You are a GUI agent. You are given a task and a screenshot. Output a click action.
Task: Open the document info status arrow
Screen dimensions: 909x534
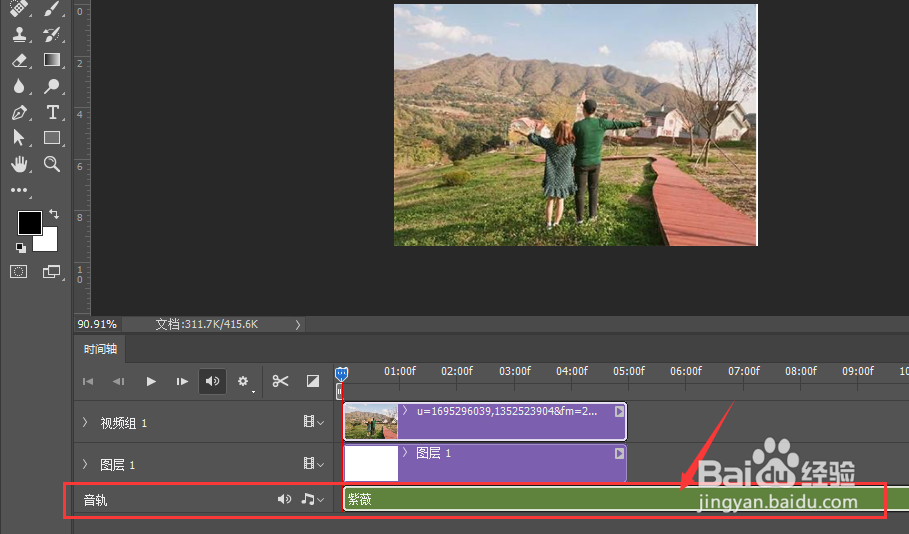(x=298, y=325)
